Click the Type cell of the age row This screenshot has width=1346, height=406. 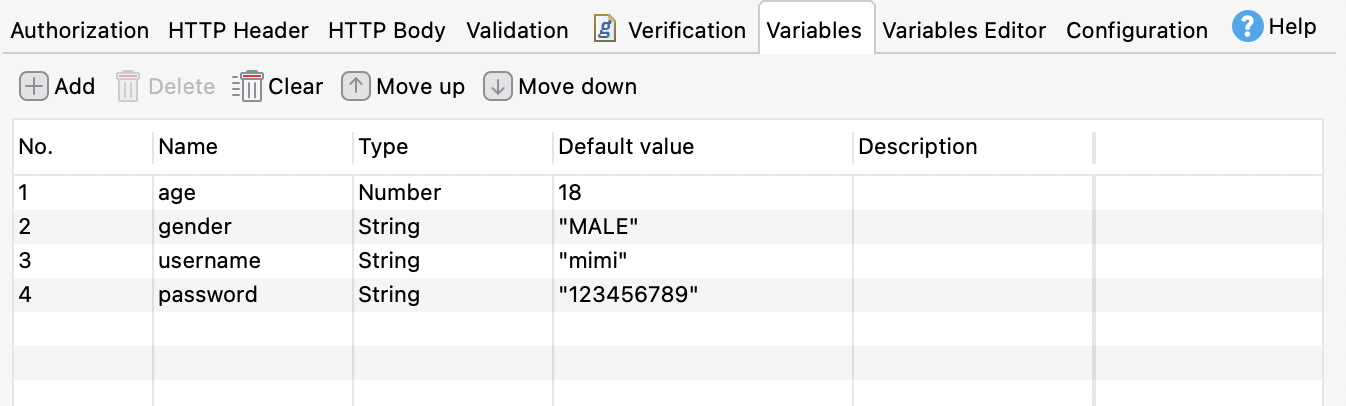point(400,193)
